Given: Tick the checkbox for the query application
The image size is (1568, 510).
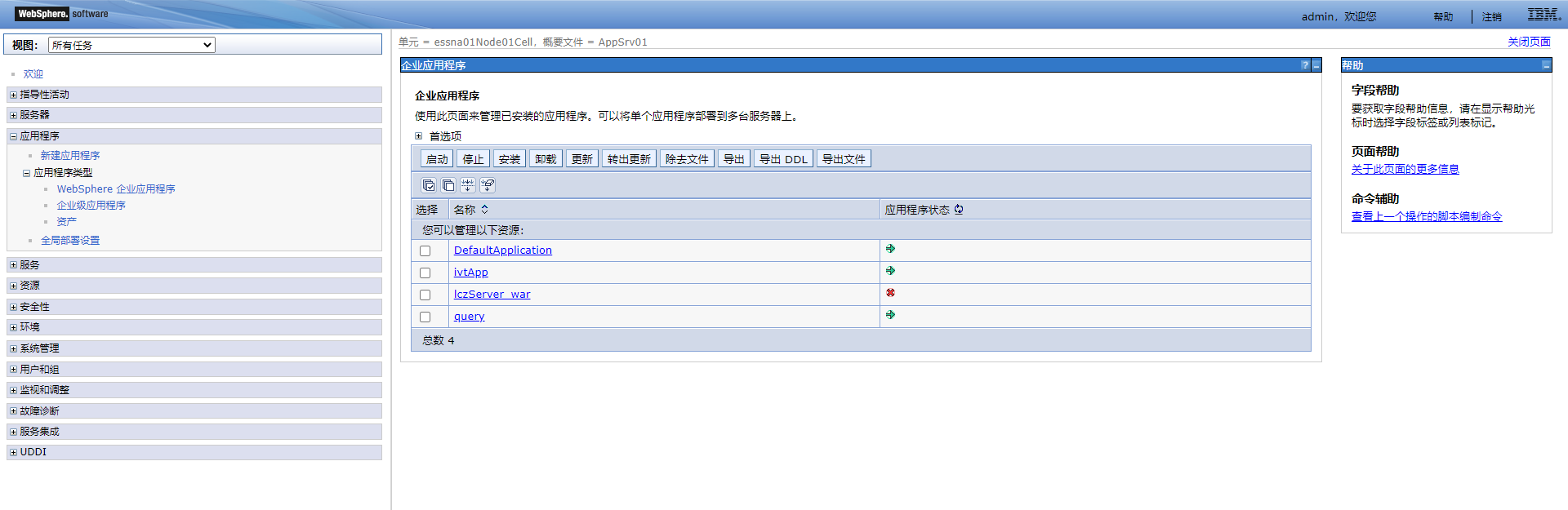Looking at the screenshot, I should pyautogui.click(x=425, y=317).
